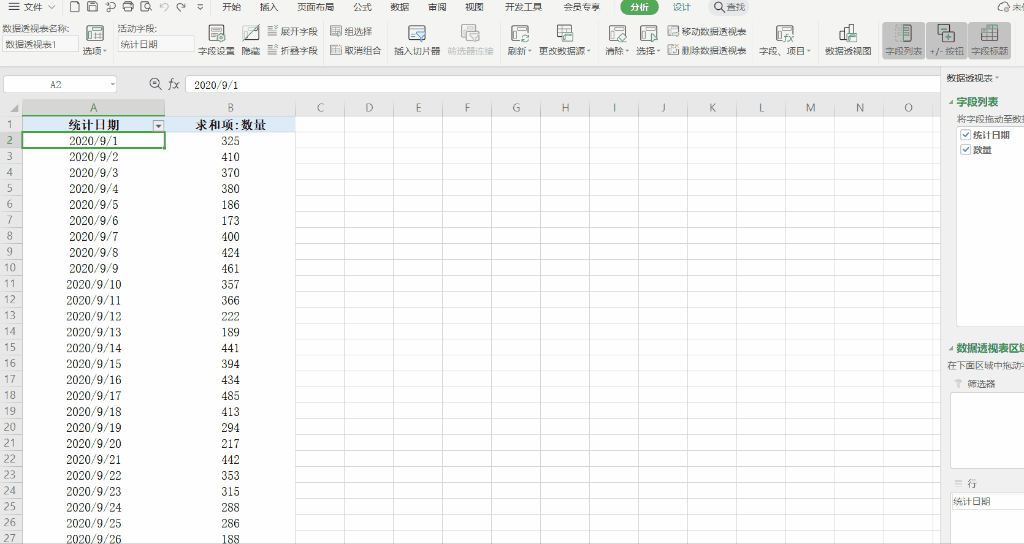Click the fx insert function icon
The height and width of the screenshot is (544, 1024).
(174, 84)
